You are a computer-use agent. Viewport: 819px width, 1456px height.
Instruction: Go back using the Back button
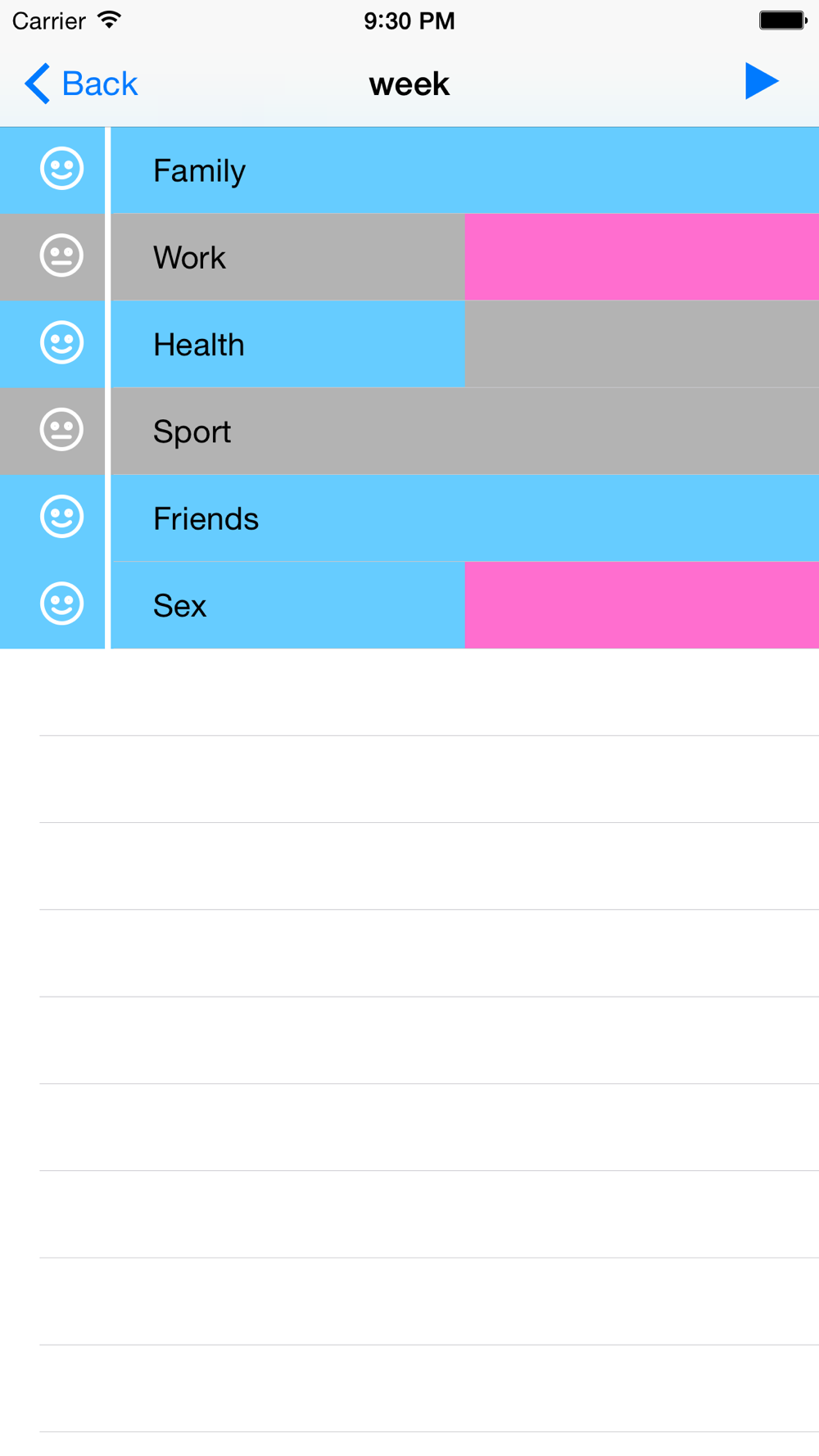(x=99, y=84)
